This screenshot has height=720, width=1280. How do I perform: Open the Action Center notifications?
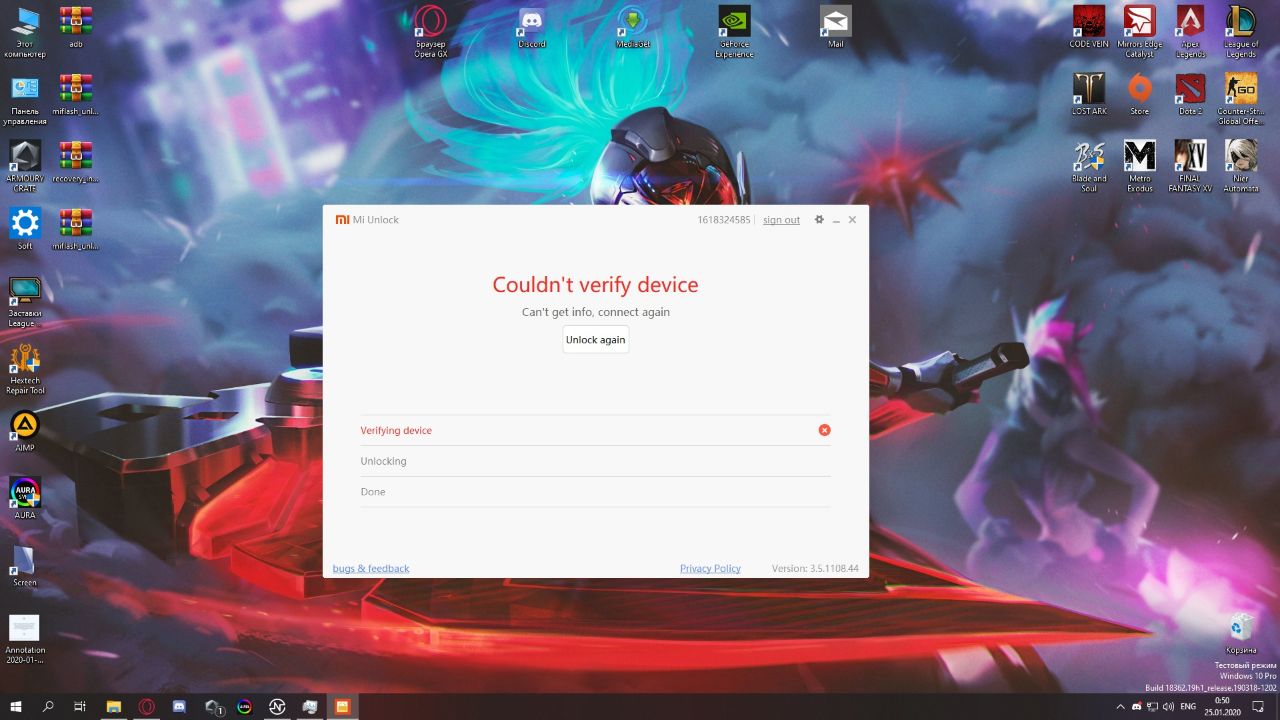[1259, 707]
